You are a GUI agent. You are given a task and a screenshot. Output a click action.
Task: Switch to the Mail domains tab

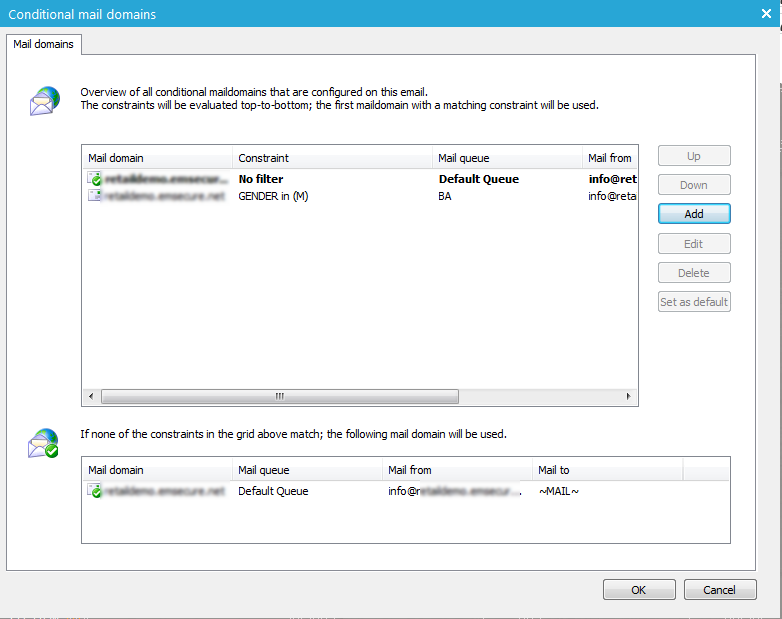coord(41,45)
